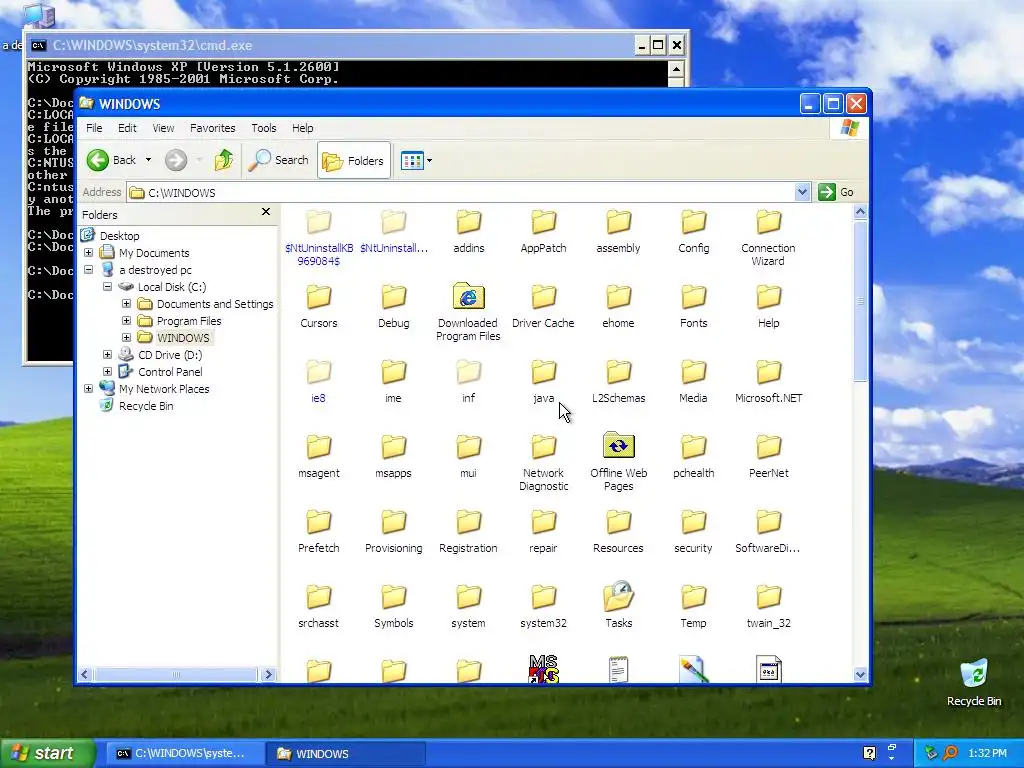Image resolution: width=1024 pixels, height=768 pixels.
Task: Click the Back arrow icon
Action: click(98, 160)
